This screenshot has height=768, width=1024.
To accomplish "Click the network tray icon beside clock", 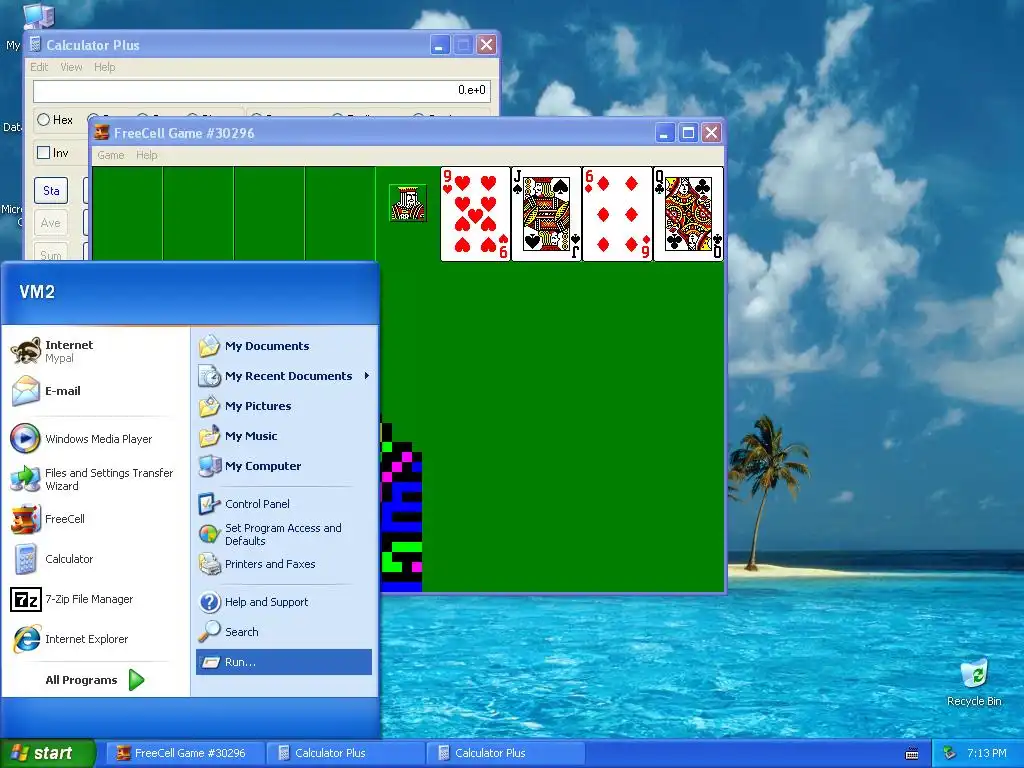I will 950,753.
